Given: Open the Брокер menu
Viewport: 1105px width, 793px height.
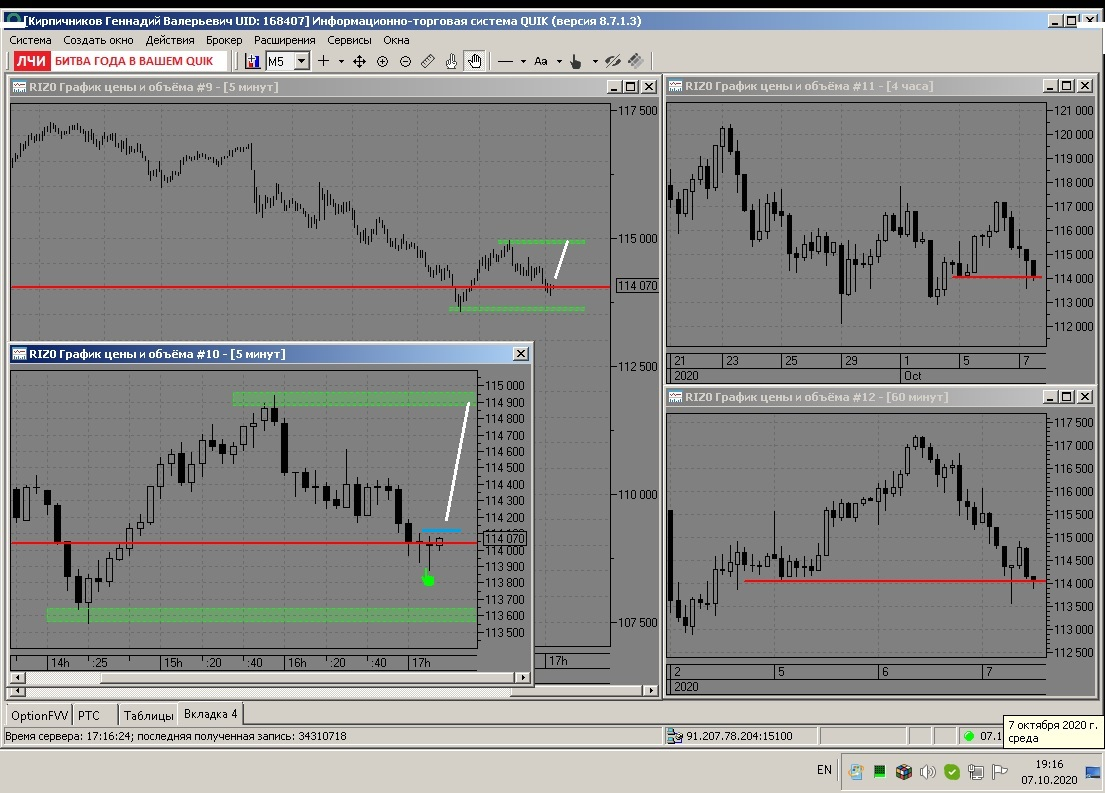Looking at the screenshot, I should [x=224, y=40].
